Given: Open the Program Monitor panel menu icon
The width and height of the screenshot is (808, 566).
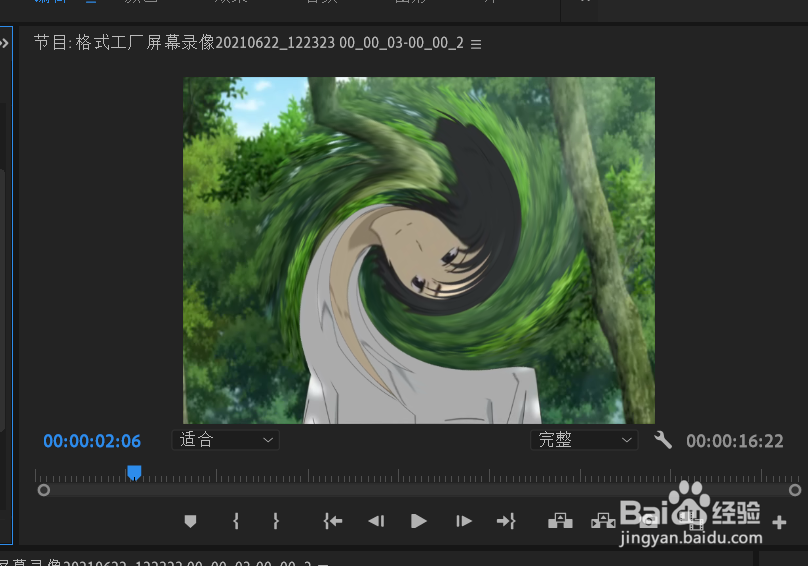Looking at the screenshot, I should [x=476, y=44].
